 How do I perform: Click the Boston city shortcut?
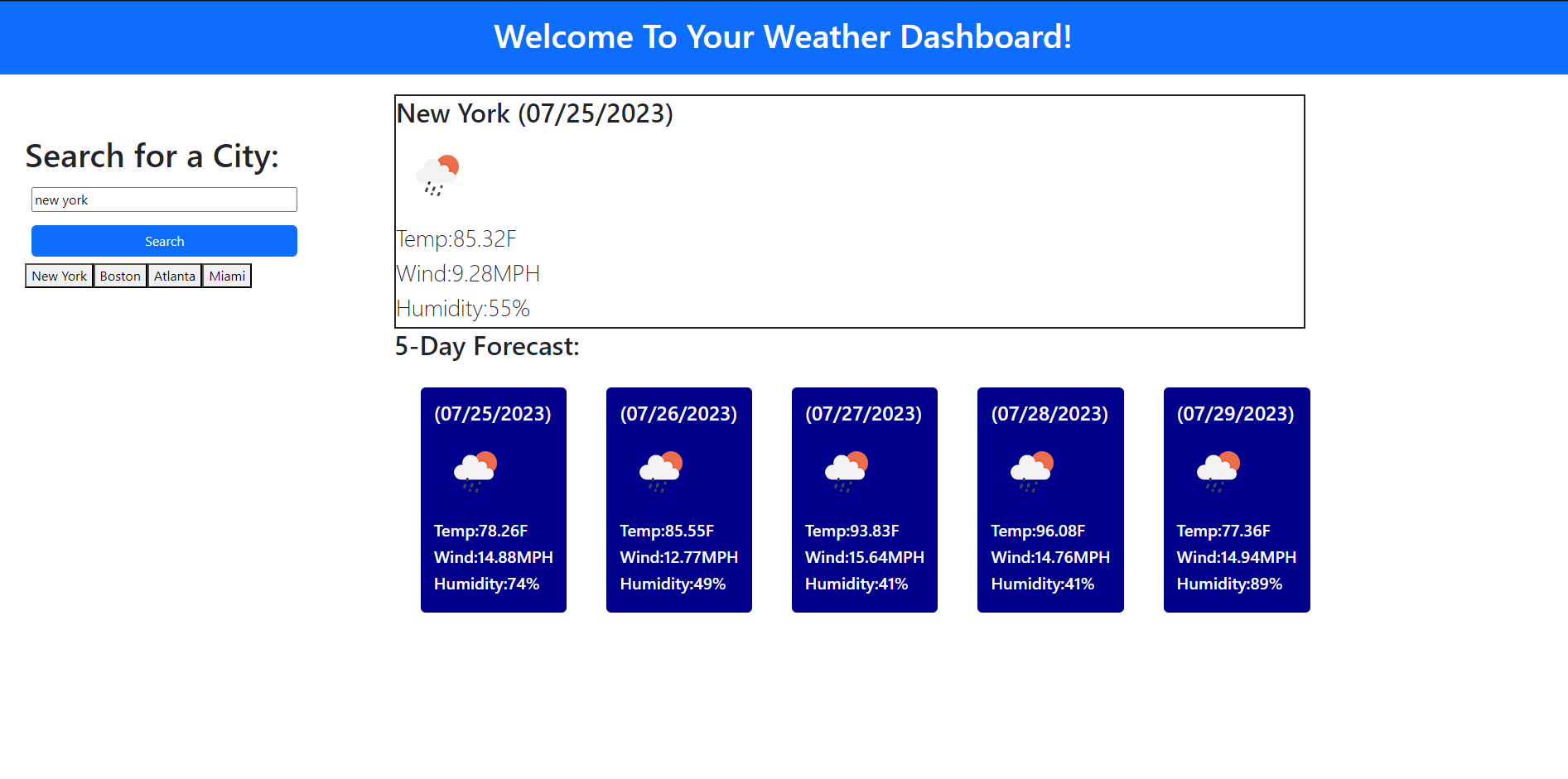[x=120, y=276]
